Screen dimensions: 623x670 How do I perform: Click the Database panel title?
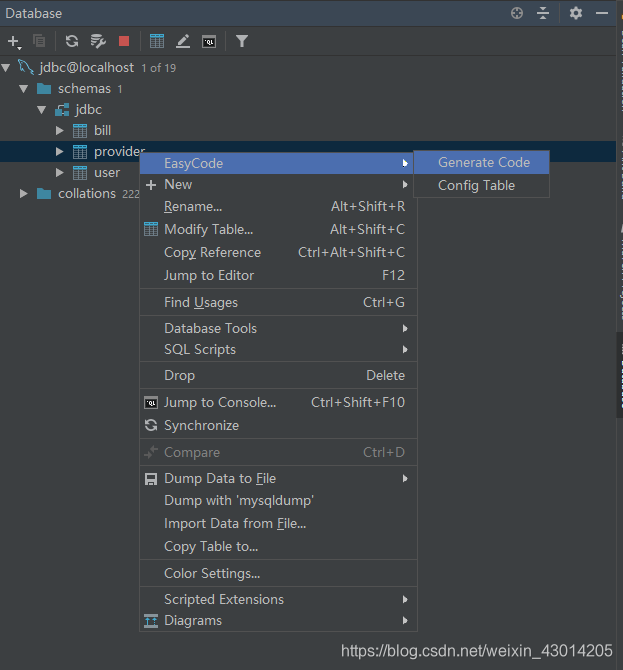(33, 13)
